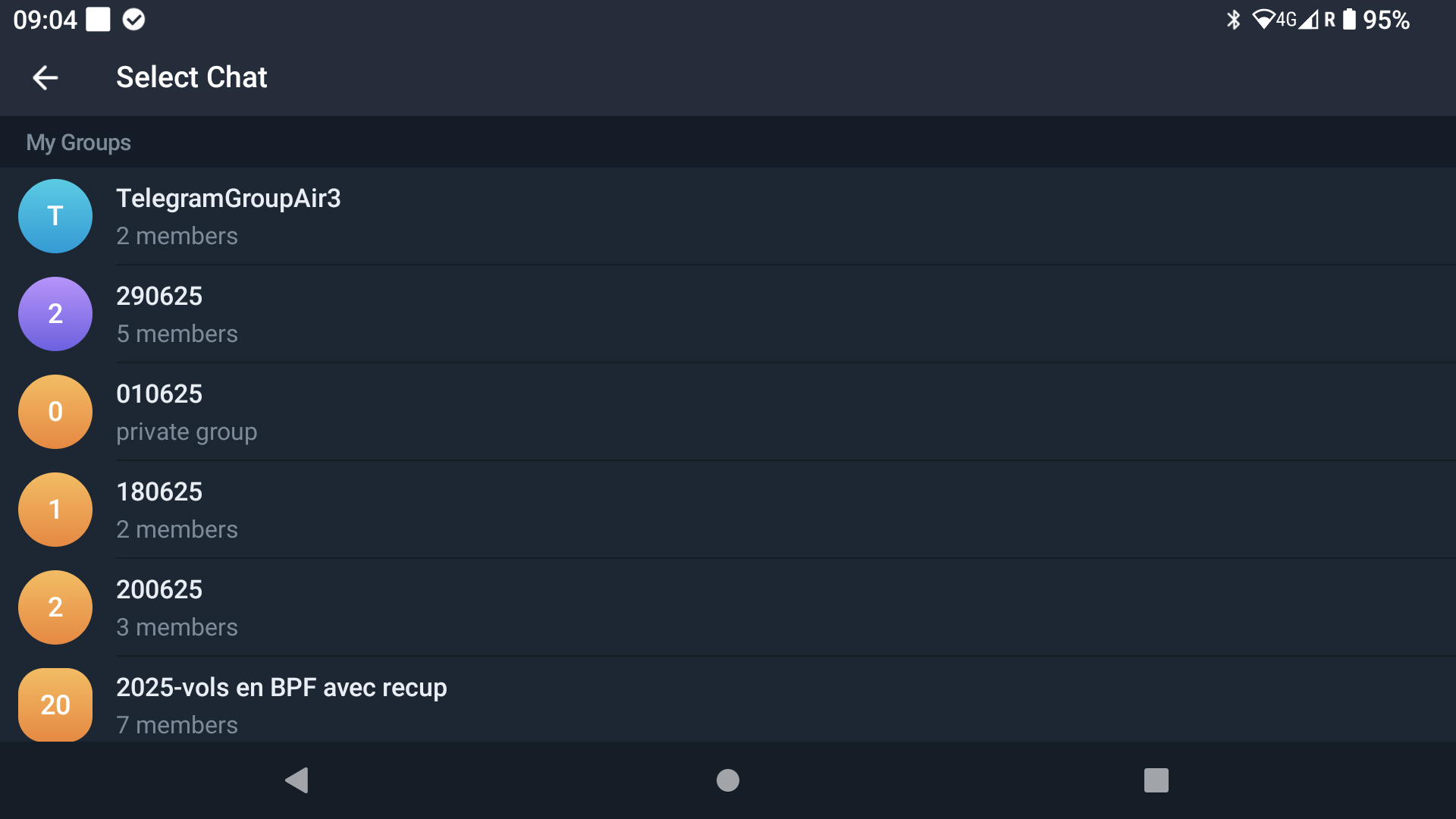Tap the battery indicator in status bar
The height and width of the screenshot is (819, 1456).
point(1349,20)
